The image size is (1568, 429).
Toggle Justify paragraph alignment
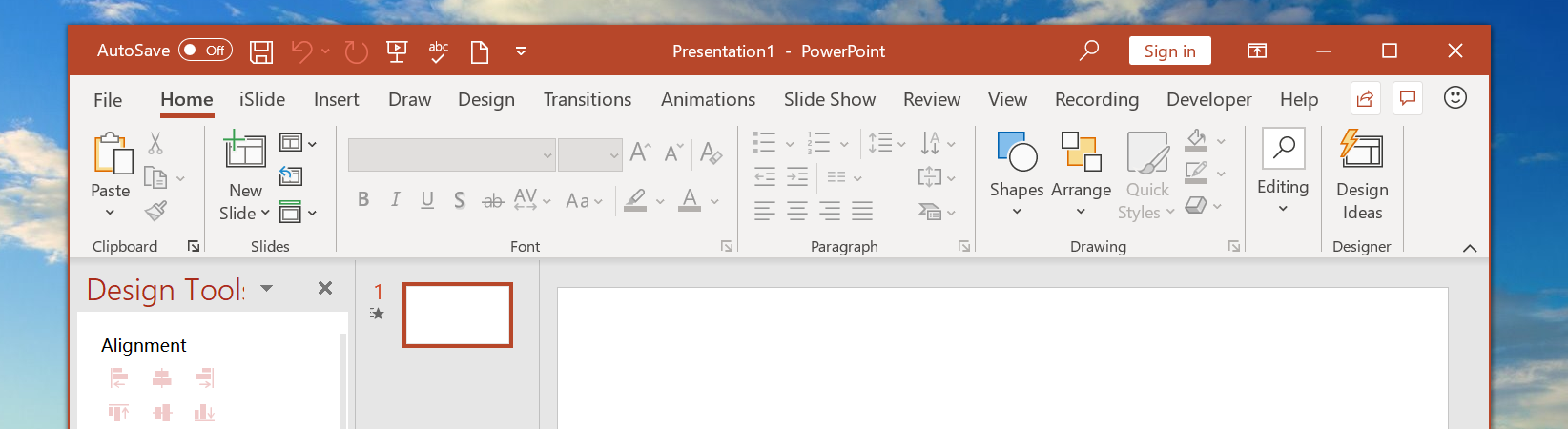point(862,211)
